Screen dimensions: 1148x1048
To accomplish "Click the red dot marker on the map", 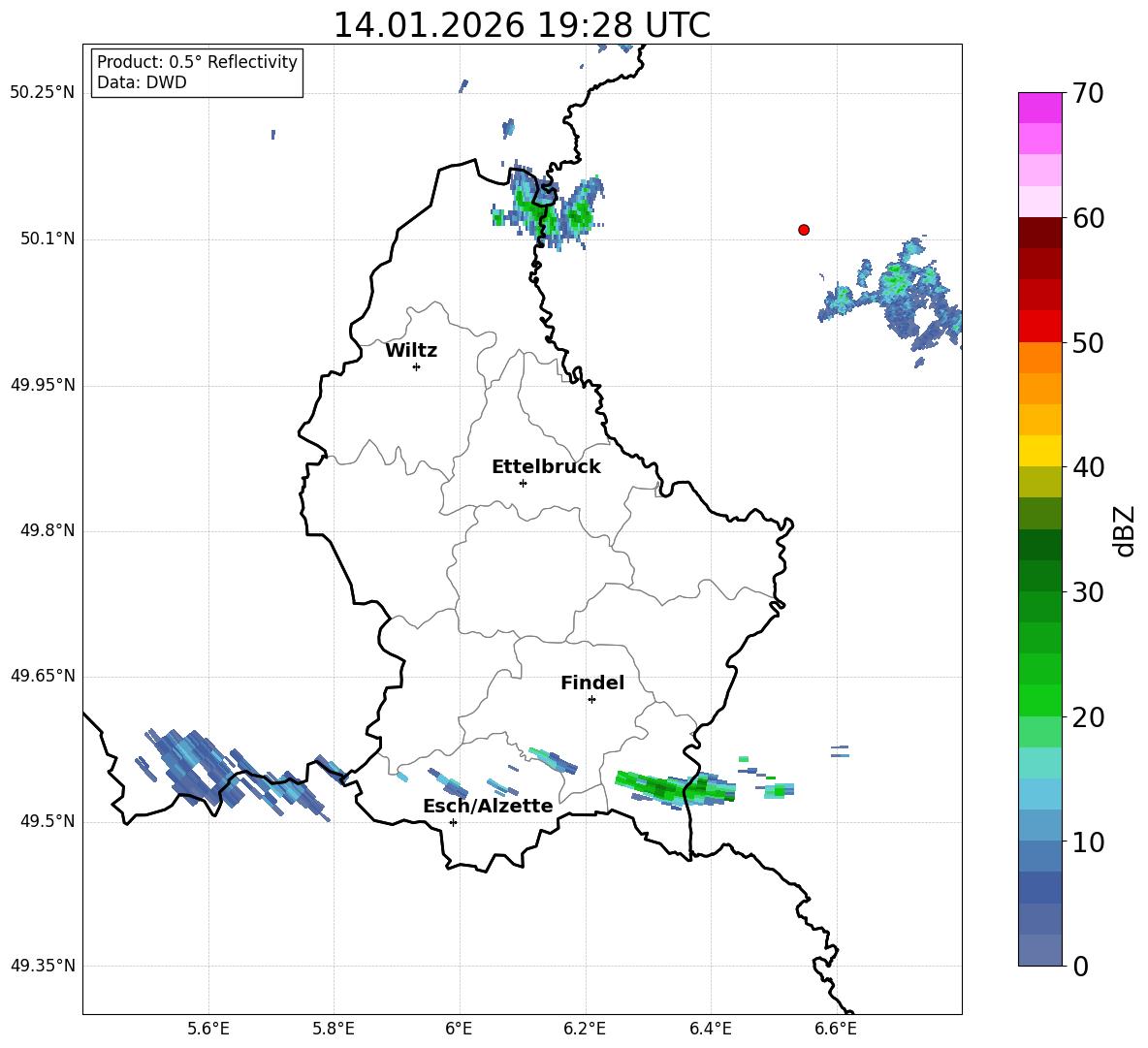I will [803, 230].
